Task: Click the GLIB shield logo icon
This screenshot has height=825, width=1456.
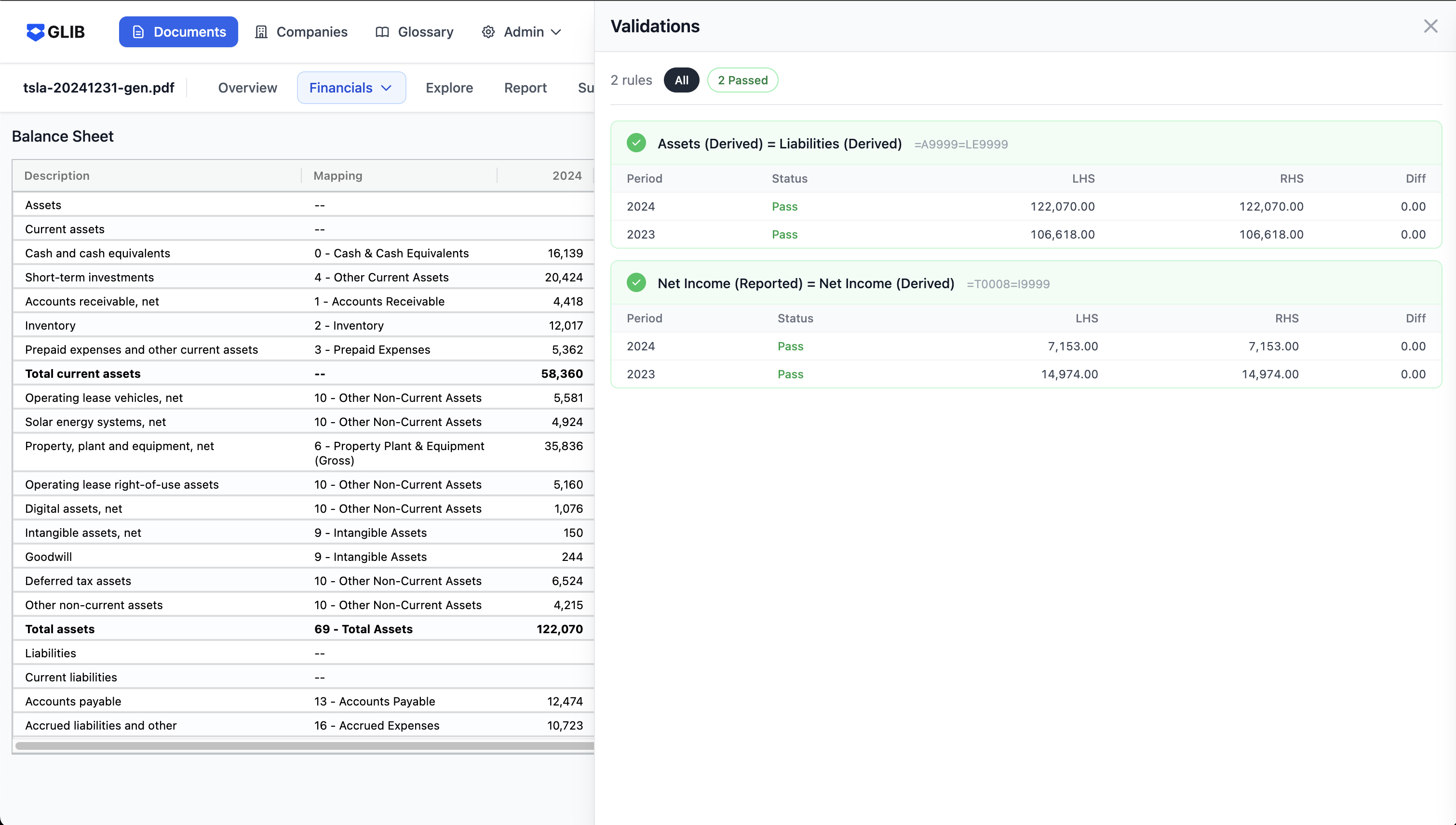Action: [x=35, y=32]
